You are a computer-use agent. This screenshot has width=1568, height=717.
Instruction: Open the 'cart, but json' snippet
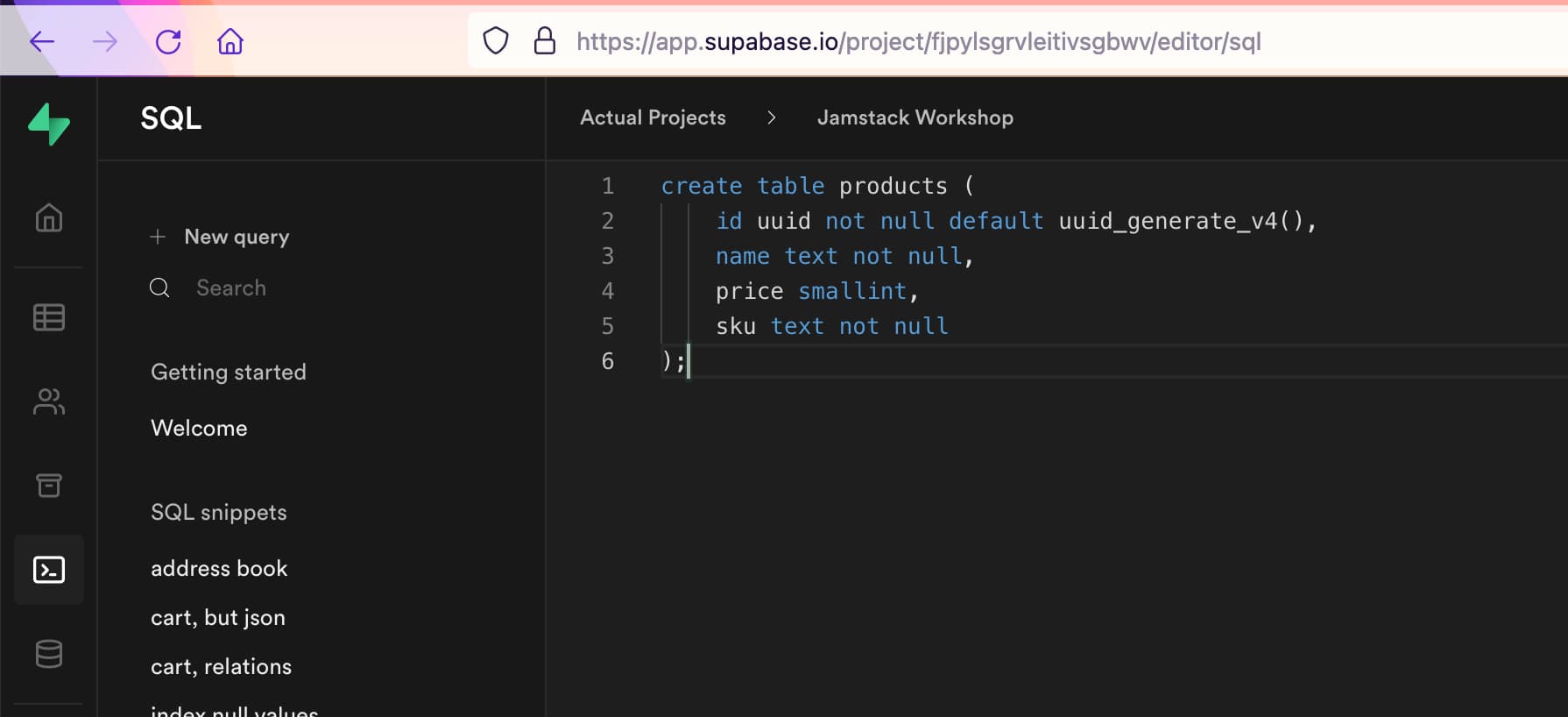click(x=218, y=618)
